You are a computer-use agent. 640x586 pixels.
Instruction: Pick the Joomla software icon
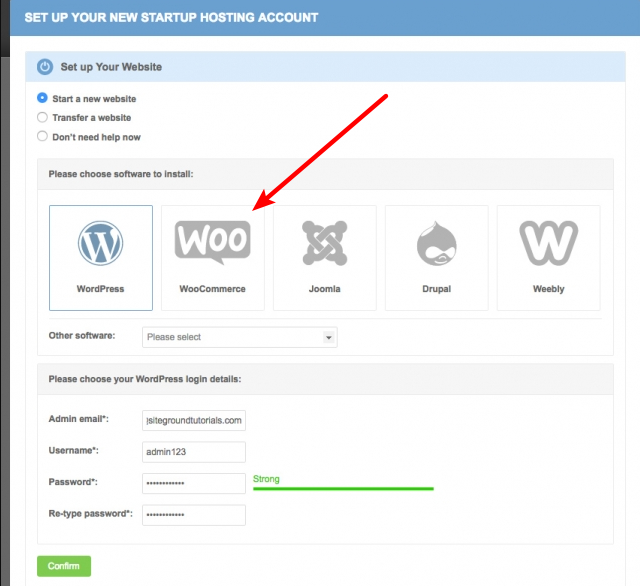click(x=324, y=243)
